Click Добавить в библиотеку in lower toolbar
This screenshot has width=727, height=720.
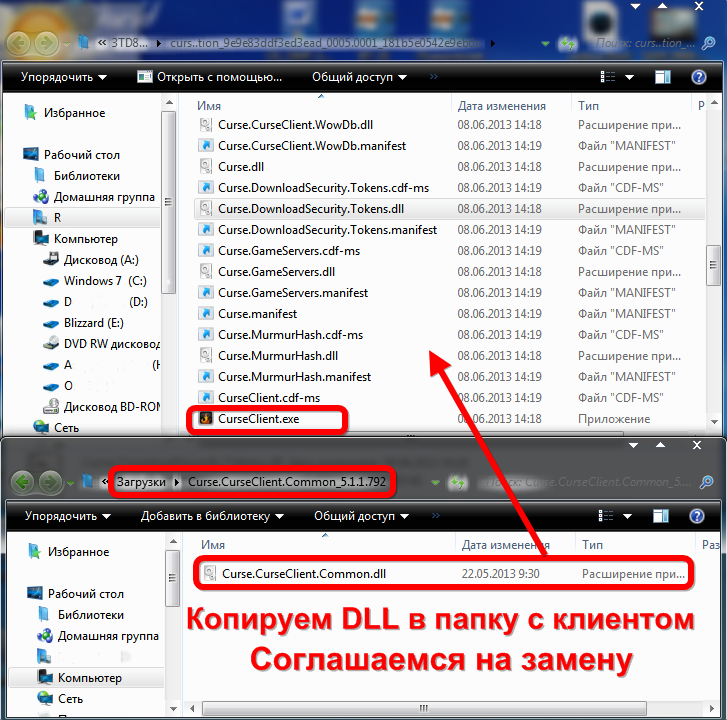pyautogui.click(x=211, y=516)
